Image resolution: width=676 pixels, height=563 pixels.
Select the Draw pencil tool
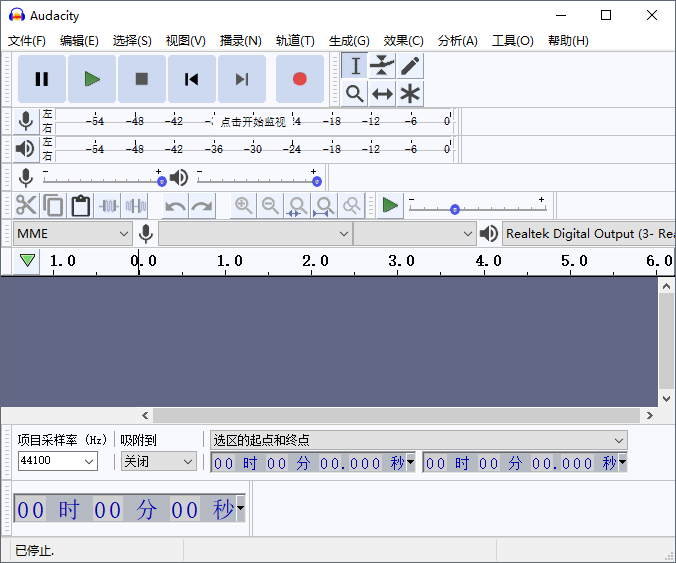[x=410, y=66]
